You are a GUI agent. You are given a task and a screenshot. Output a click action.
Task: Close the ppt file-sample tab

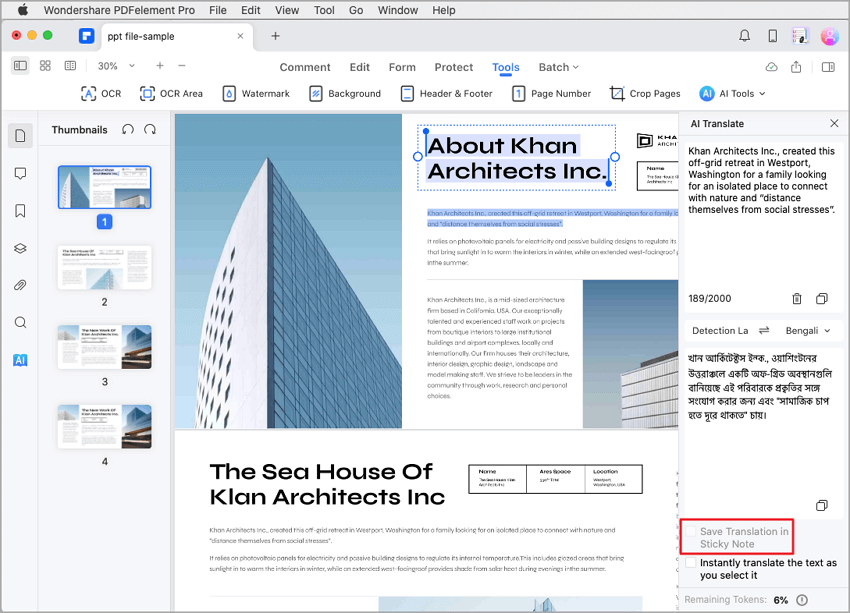tap(240, 36)
